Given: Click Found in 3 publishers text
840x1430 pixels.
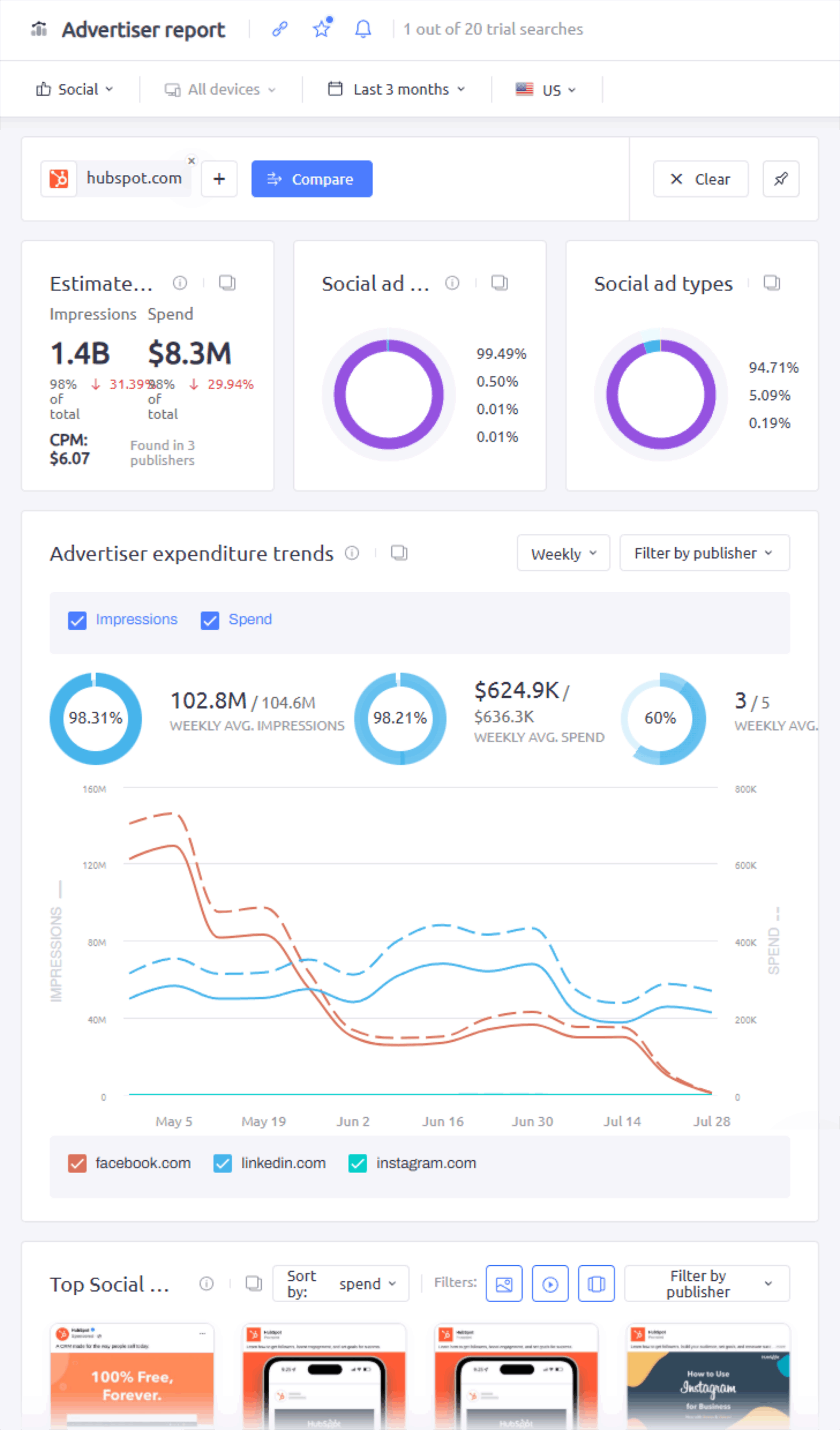Looking at the screenshot, I should coord(163,453).
